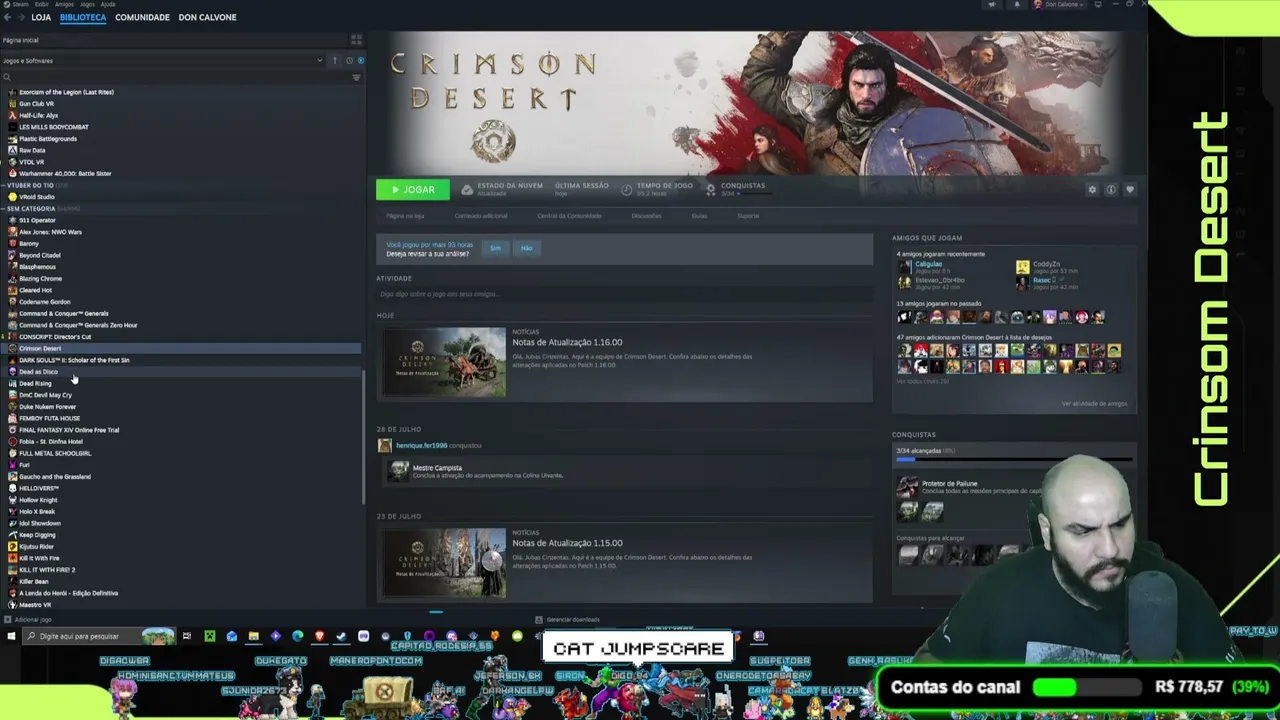This screenshot has width=1280, height=720.
Task: Open the Steam menu
Action: point(20,4)
